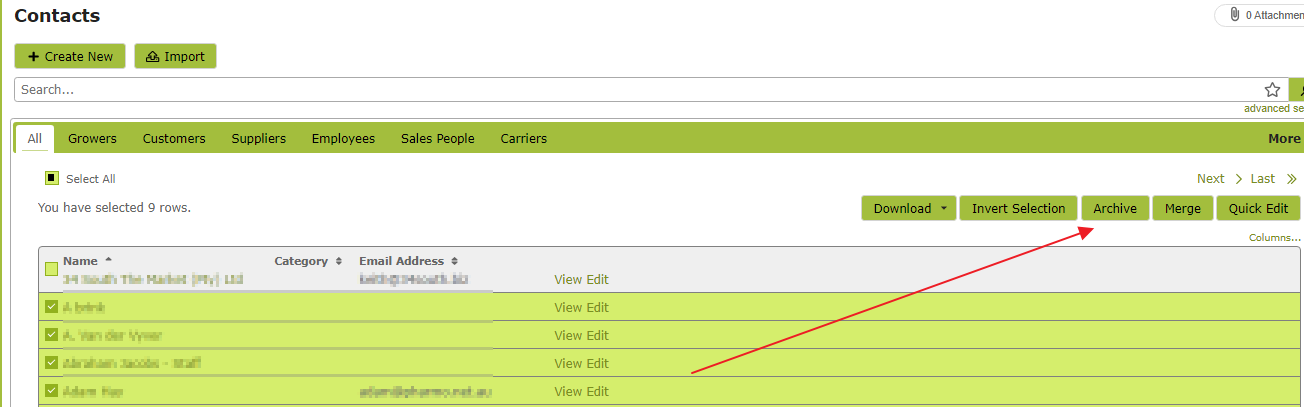Expand the More tabs menu

click(1285, 139)
